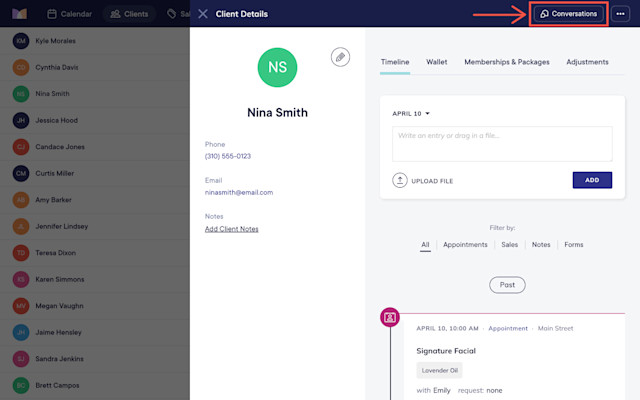Screen dimensions: 640x400
Task: Click the pink appointment timeline icon
Action: pyautogui.click(x=390, y=317)
